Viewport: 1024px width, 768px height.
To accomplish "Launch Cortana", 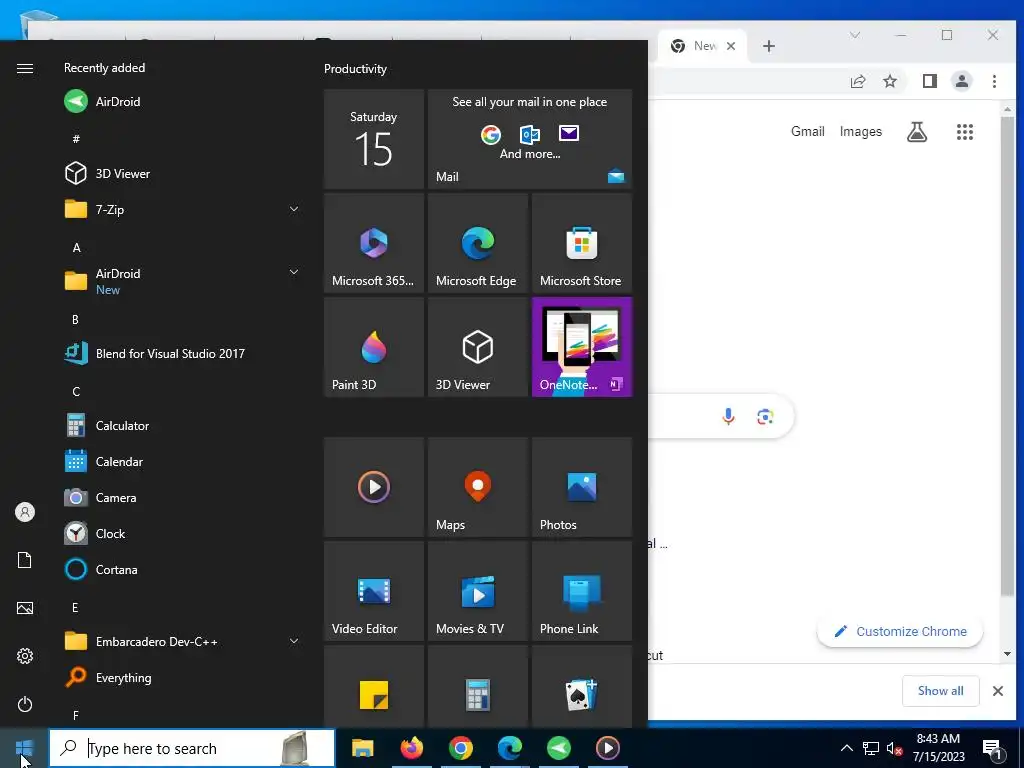I will click(182, 569).
